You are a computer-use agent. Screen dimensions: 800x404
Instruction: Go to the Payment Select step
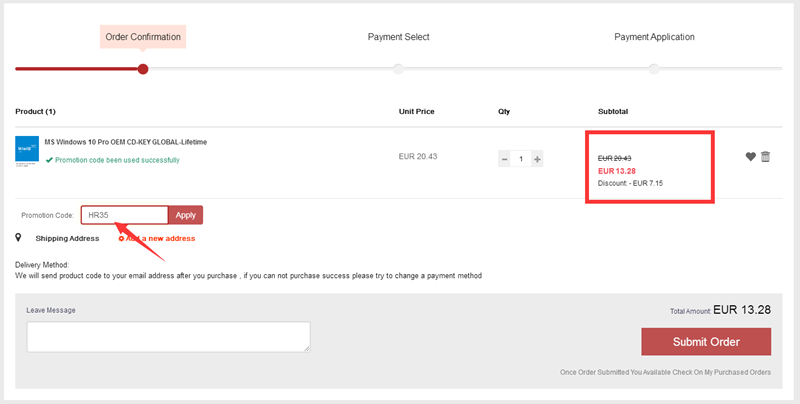coord(398,37)
